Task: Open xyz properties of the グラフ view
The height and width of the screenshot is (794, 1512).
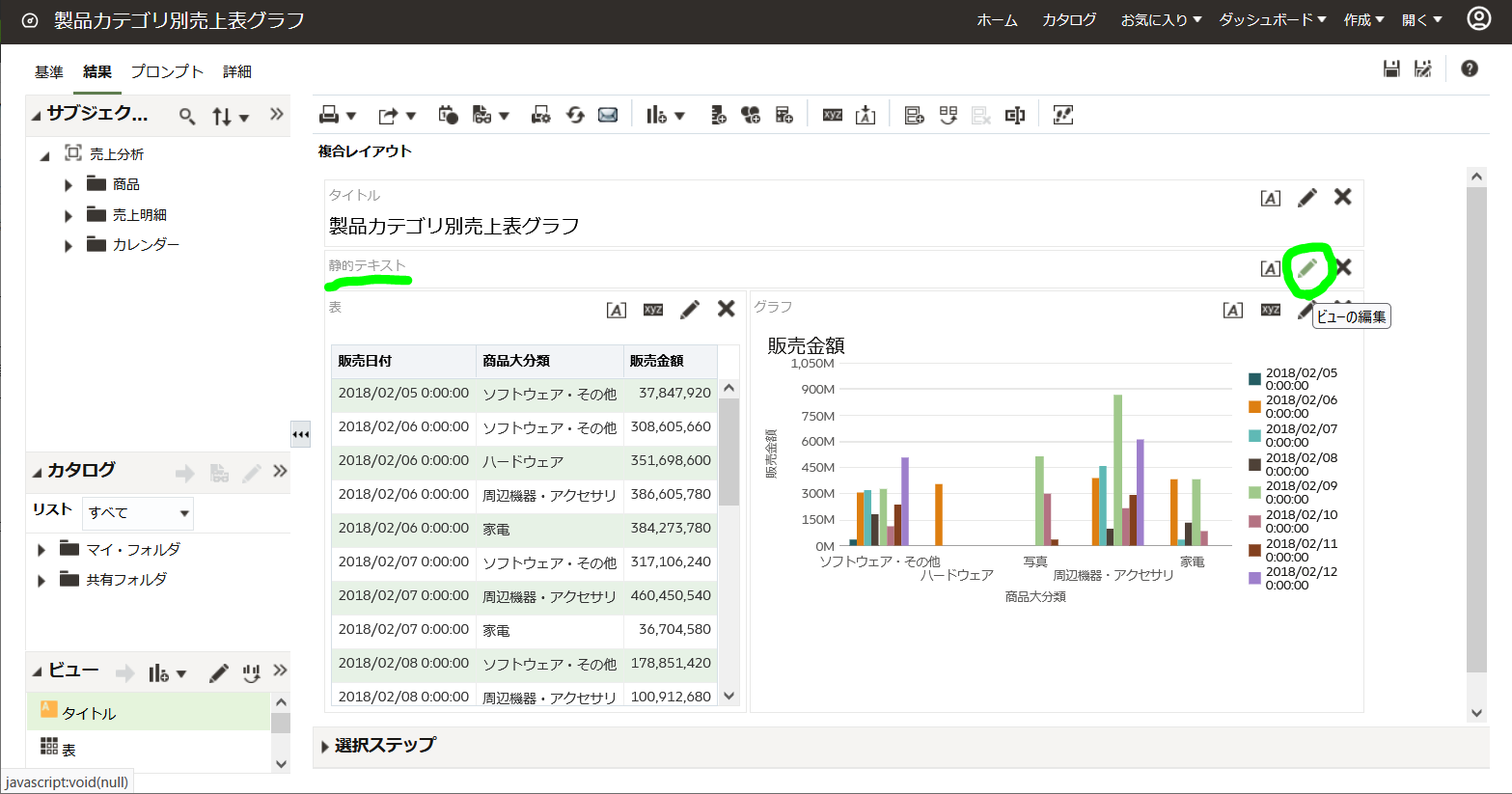Action: [x=1271, y=310]
